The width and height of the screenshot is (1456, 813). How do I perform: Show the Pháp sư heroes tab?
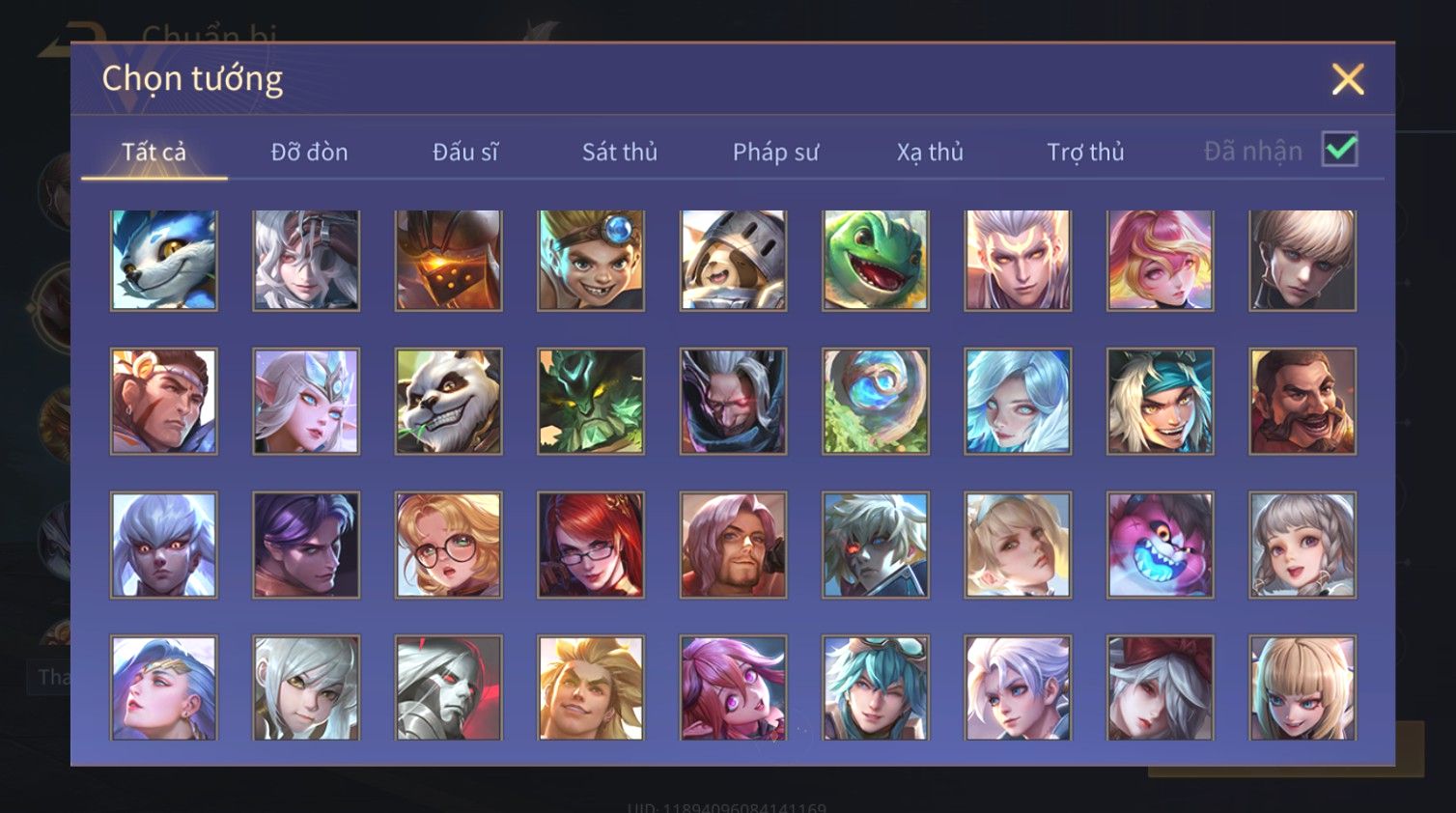tap(775, 152)
